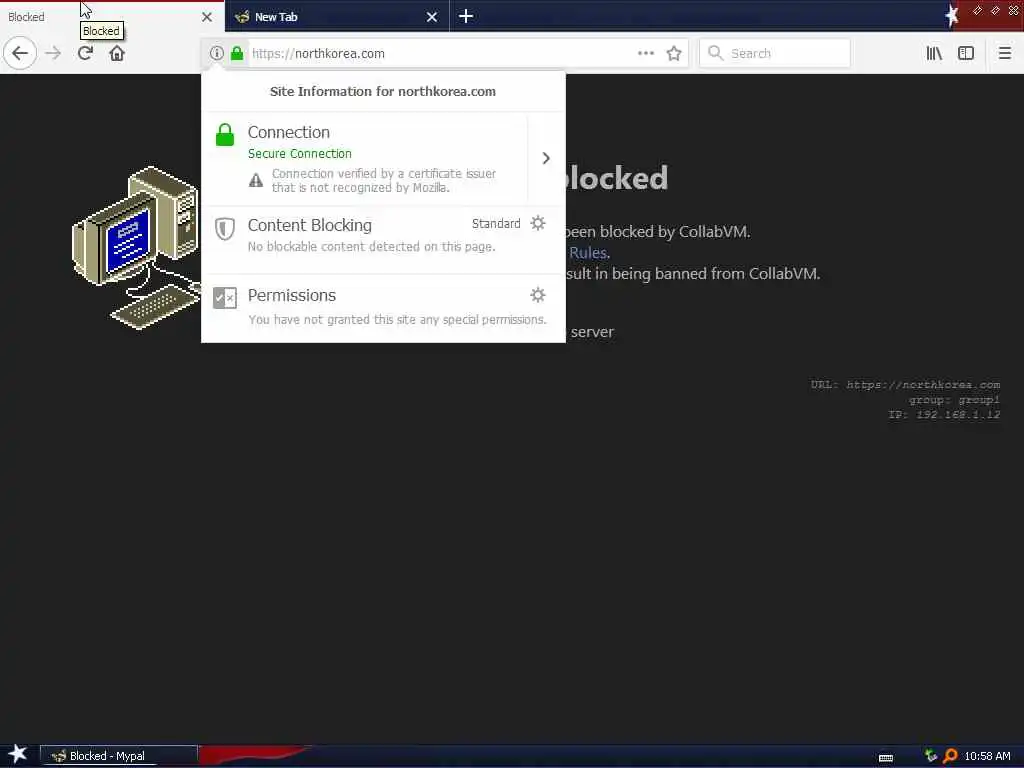This screenshot has height=768, width=1024.
Task: Click the certificate warning triangle
Action: [256, 180]
